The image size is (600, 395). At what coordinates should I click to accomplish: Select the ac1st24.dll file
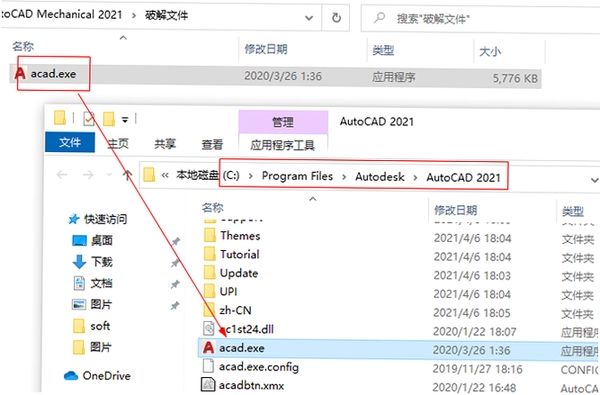click(x=249, y=329)
